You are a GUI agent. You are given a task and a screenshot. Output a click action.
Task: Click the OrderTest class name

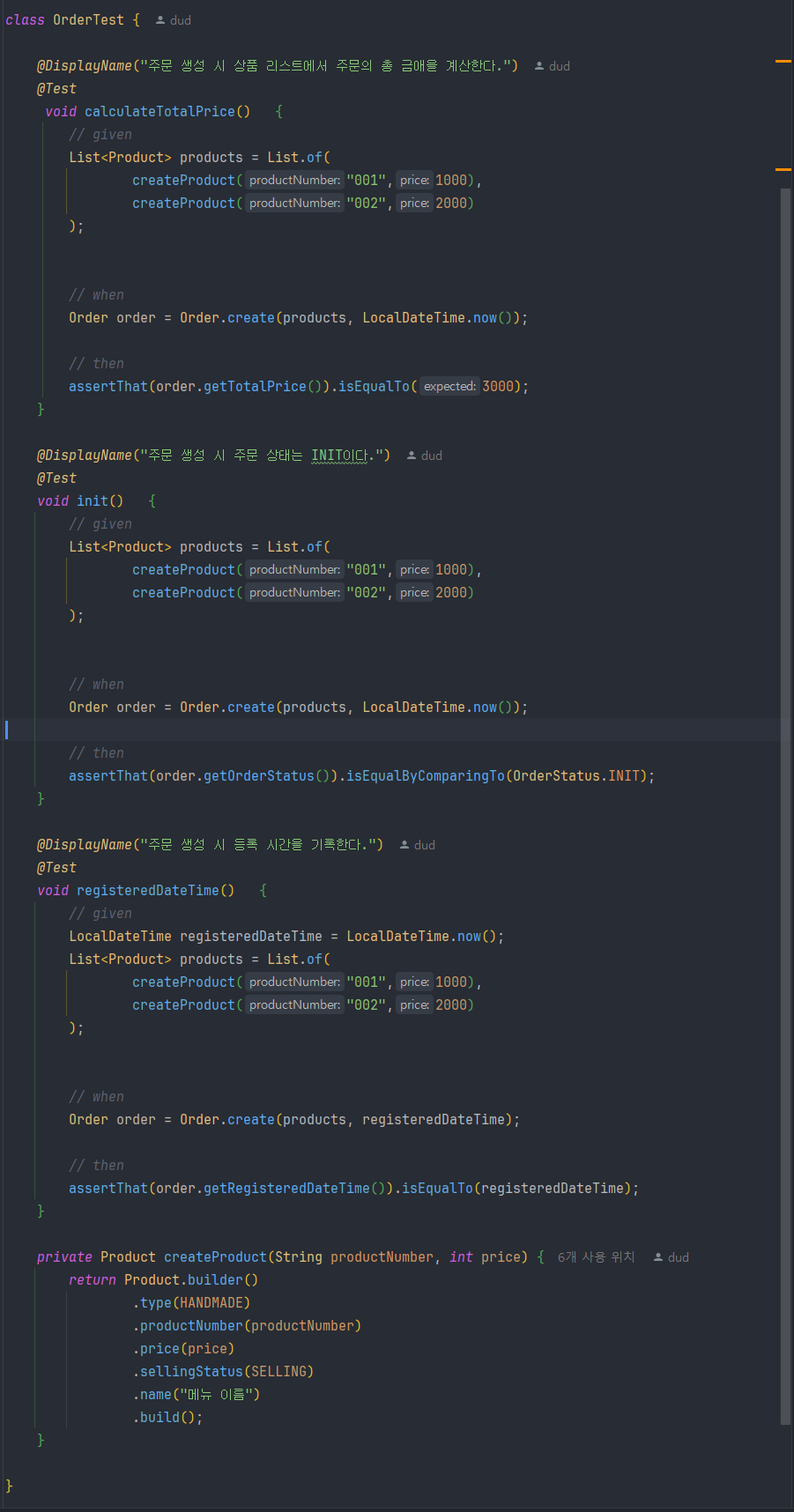pos(88,19)
